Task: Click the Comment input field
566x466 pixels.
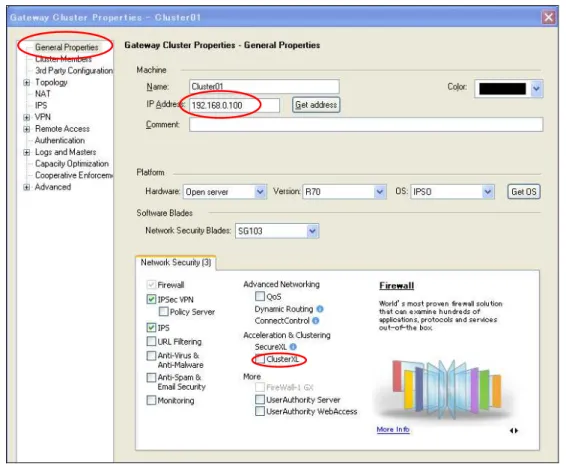Action: click(x=366, y=125)
